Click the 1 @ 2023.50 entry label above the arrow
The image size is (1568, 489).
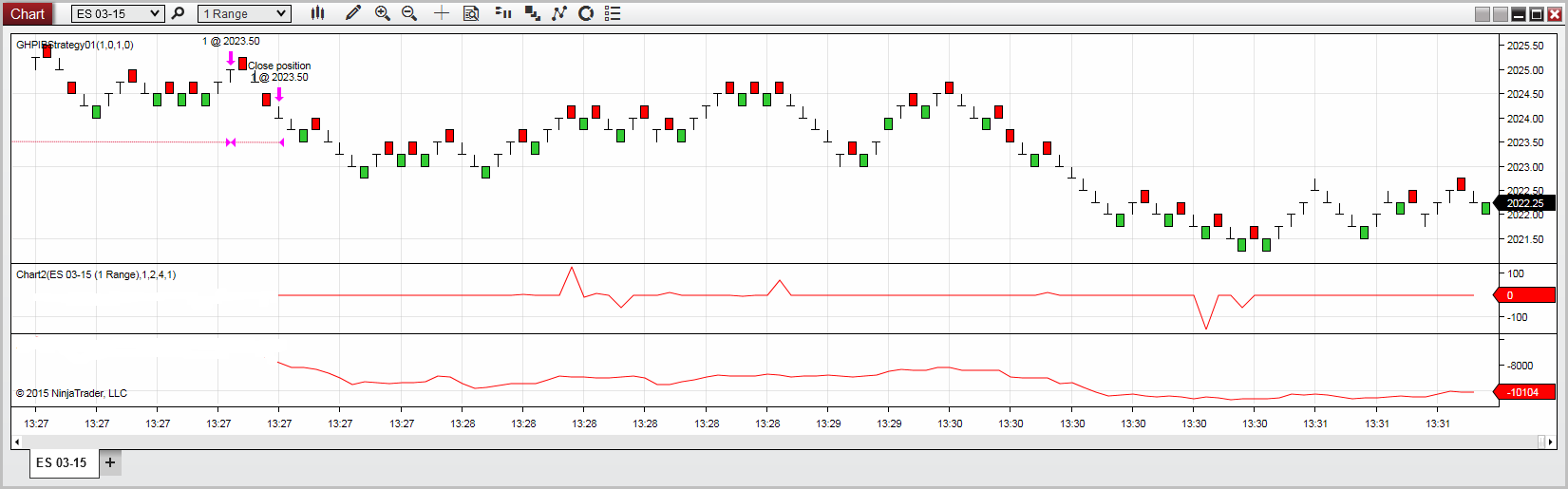(x=231, y=41)
